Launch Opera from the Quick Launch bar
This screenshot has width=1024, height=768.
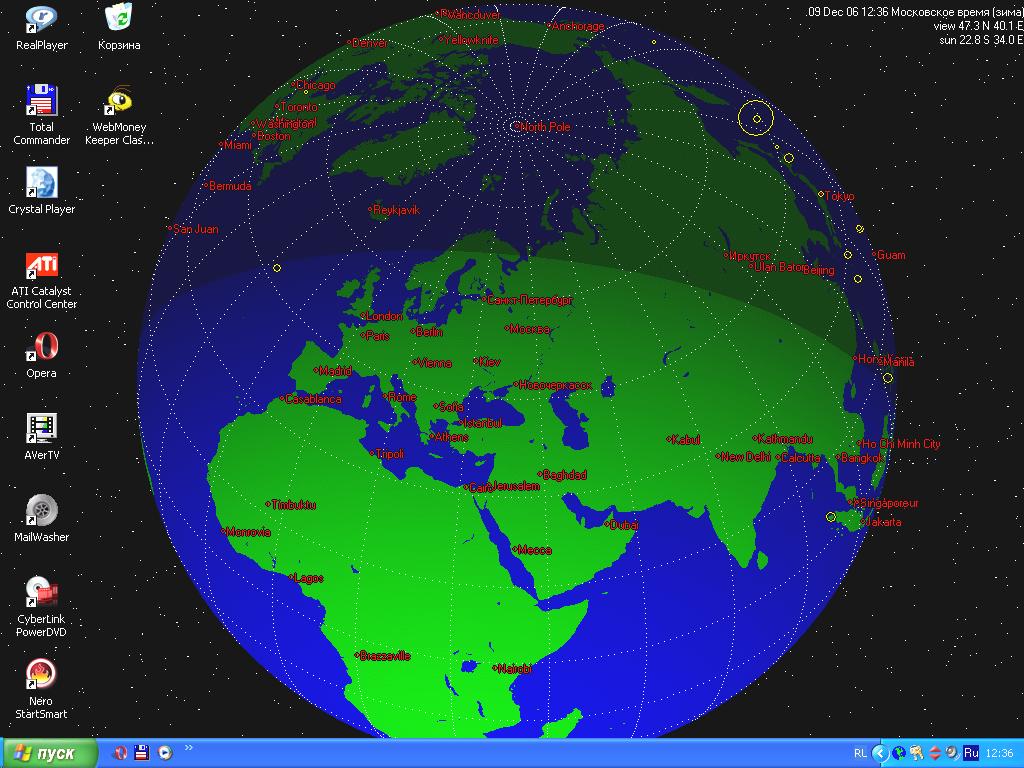click(121, 753)
